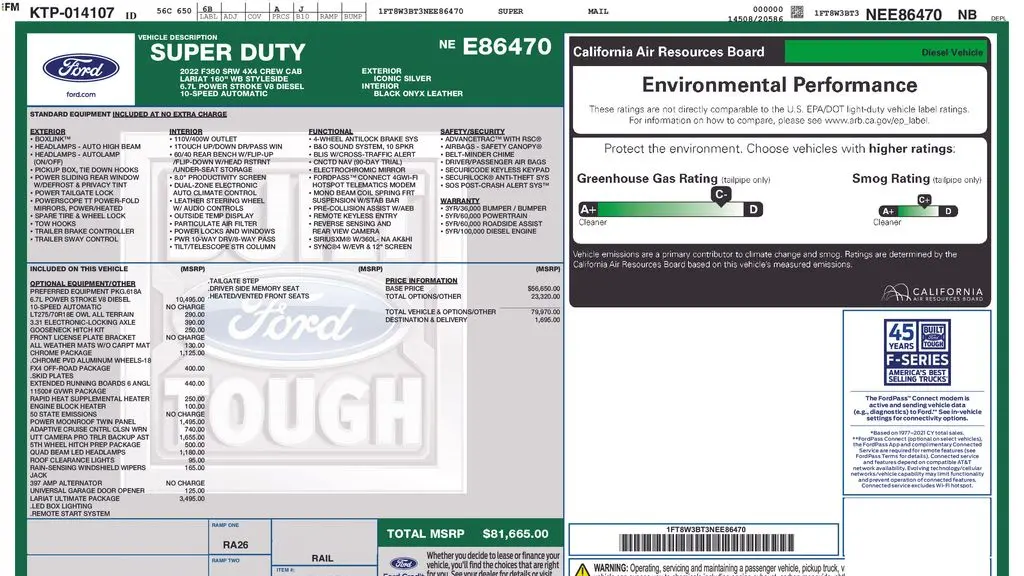Click the C- marker on Greenhouse Gas Rating scale
1024x576 pixels.
(720, 195)
